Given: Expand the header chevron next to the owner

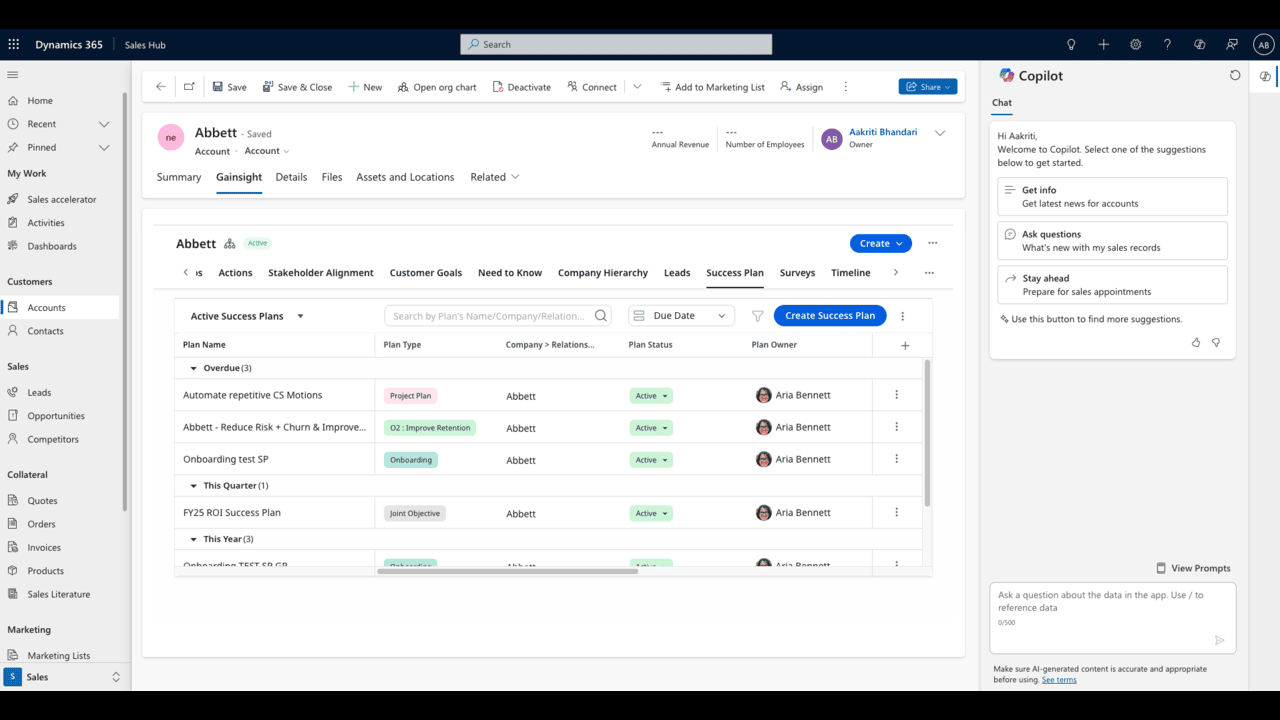Looking at the screenshot, I should pyautogui.click(x=939, y=133).
